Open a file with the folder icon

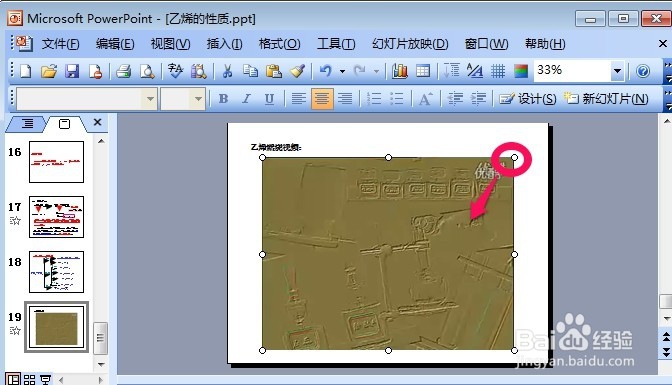49,71
